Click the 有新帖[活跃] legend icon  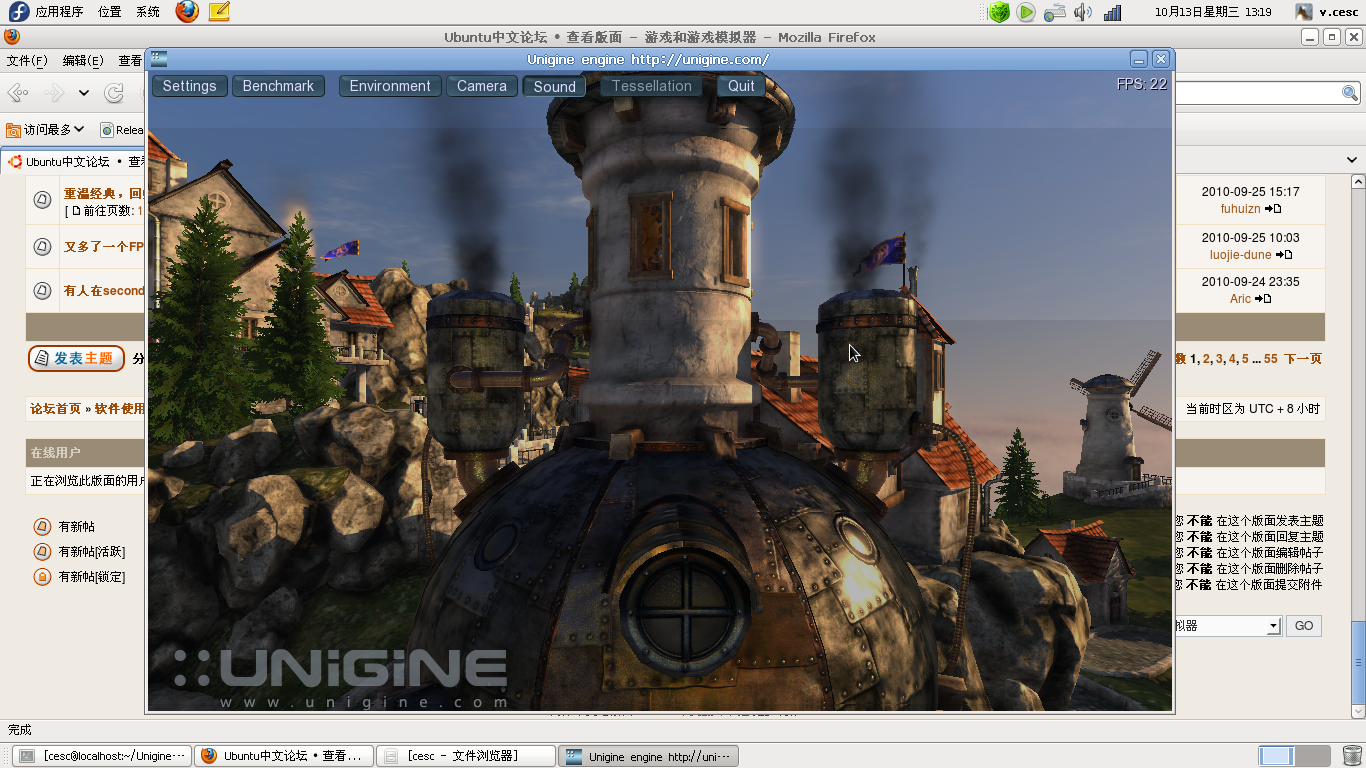pyautogui.click(x=42, y=551)
